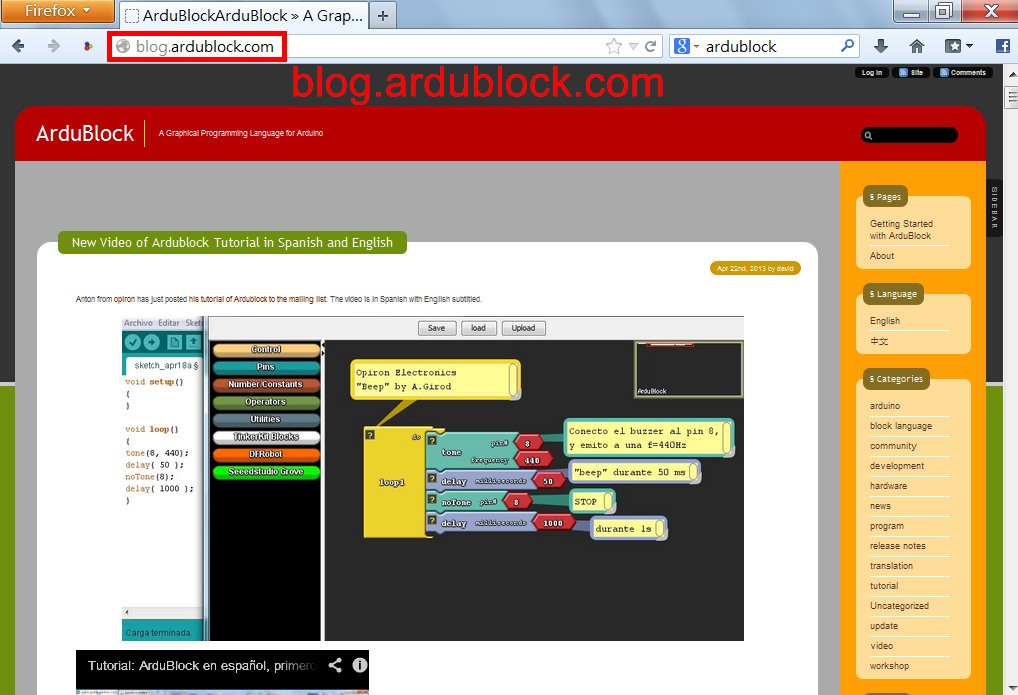1018x695 pixels.
Task: Open the Comments RSS feed button
Action: (963, 73)
